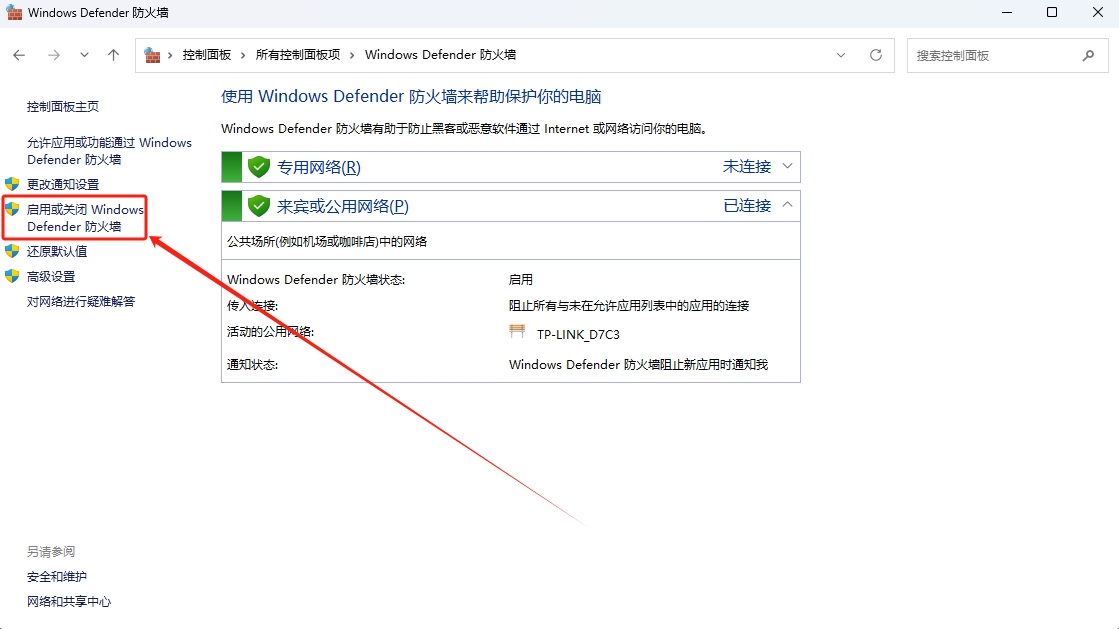The image size is (1119, 629).
Task: Click shield icon beside 还原默认值
Action: tap(12, 251)
